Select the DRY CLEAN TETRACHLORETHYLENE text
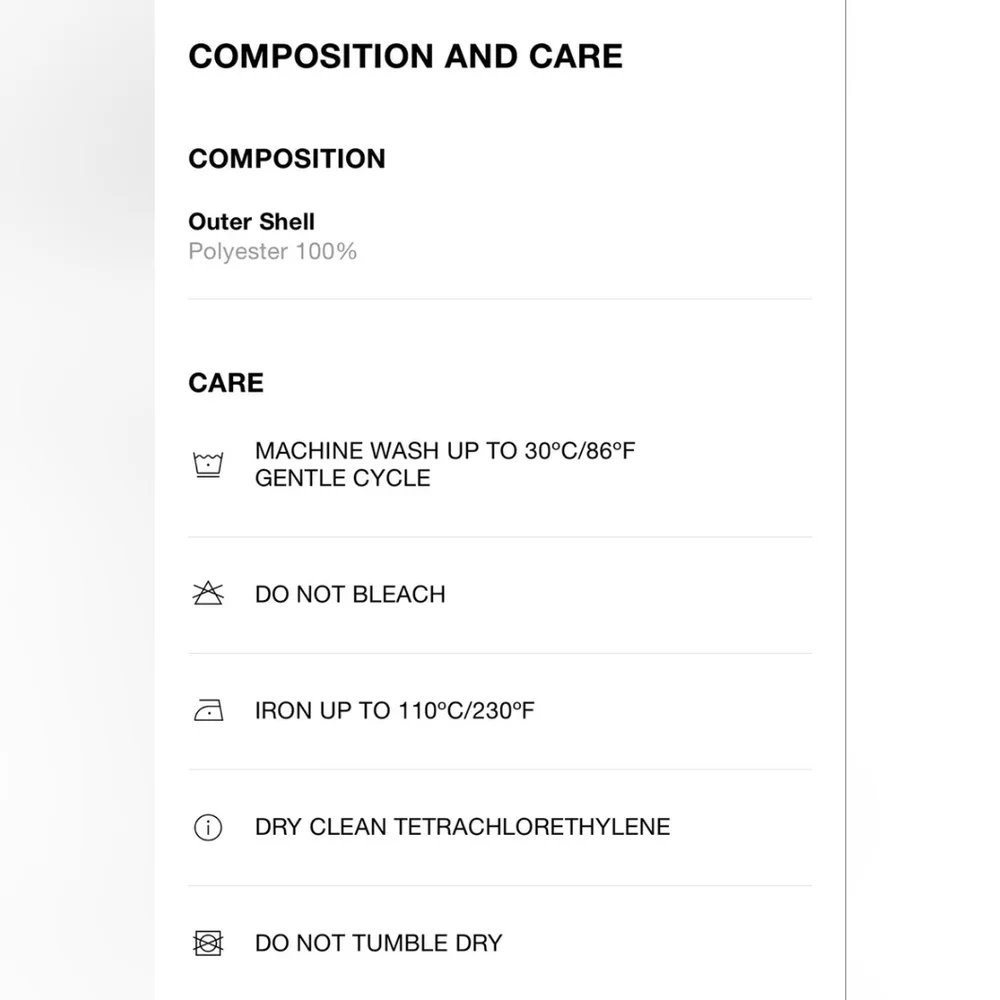This screenshot has width=1000, height=1000. point(462,827)
